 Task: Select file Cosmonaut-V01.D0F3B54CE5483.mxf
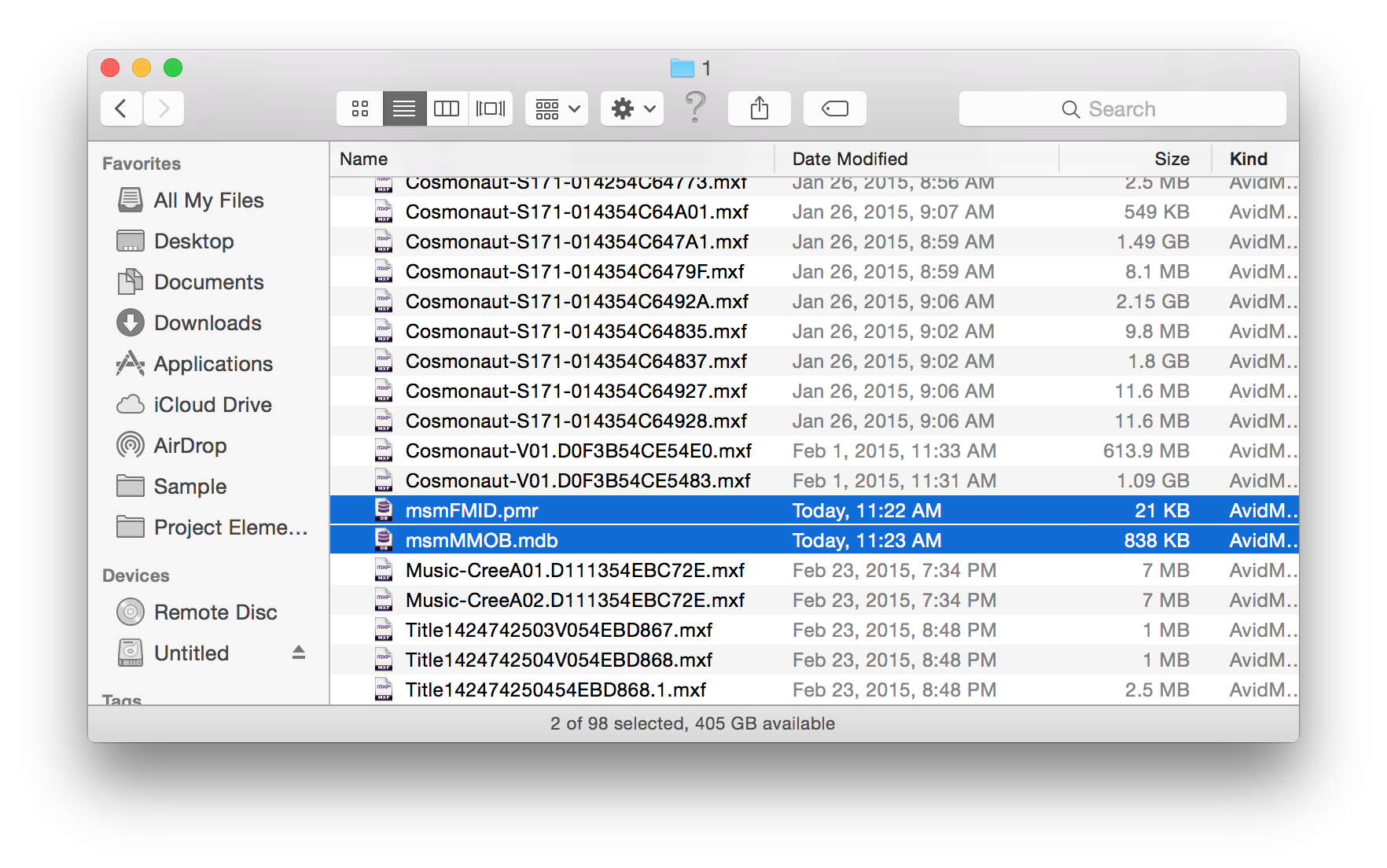click(815, 480)
